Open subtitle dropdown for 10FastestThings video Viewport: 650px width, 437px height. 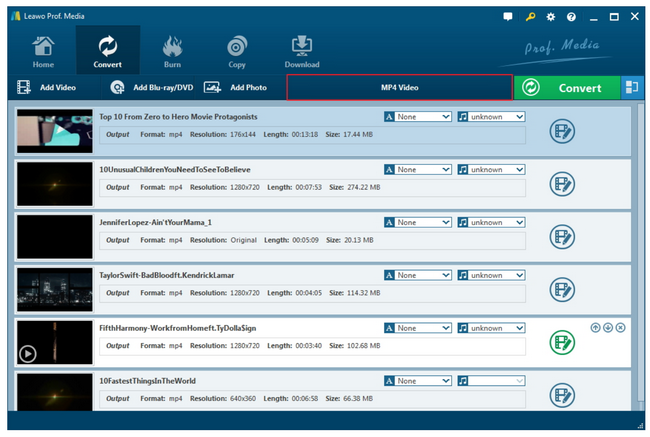[418, 381]
